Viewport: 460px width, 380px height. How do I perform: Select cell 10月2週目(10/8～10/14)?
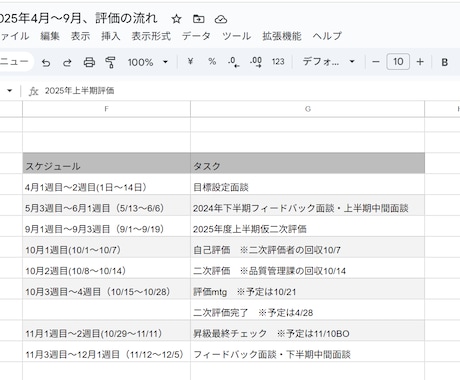point(106,268)
